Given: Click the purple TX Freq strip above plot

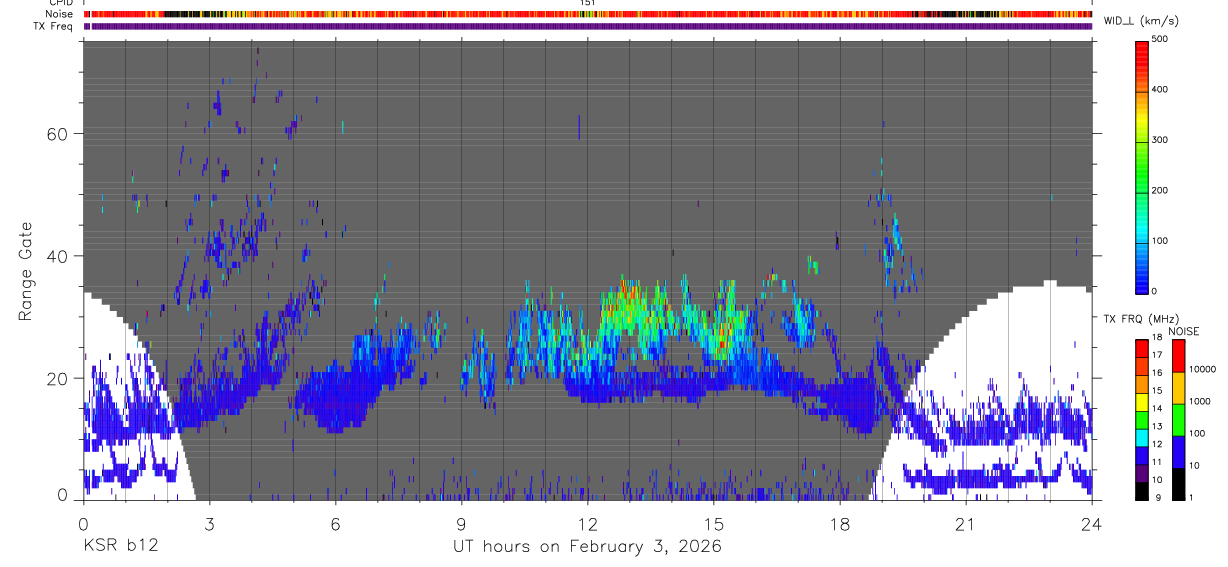Looking at the screenshot, I should click(588, 26).
